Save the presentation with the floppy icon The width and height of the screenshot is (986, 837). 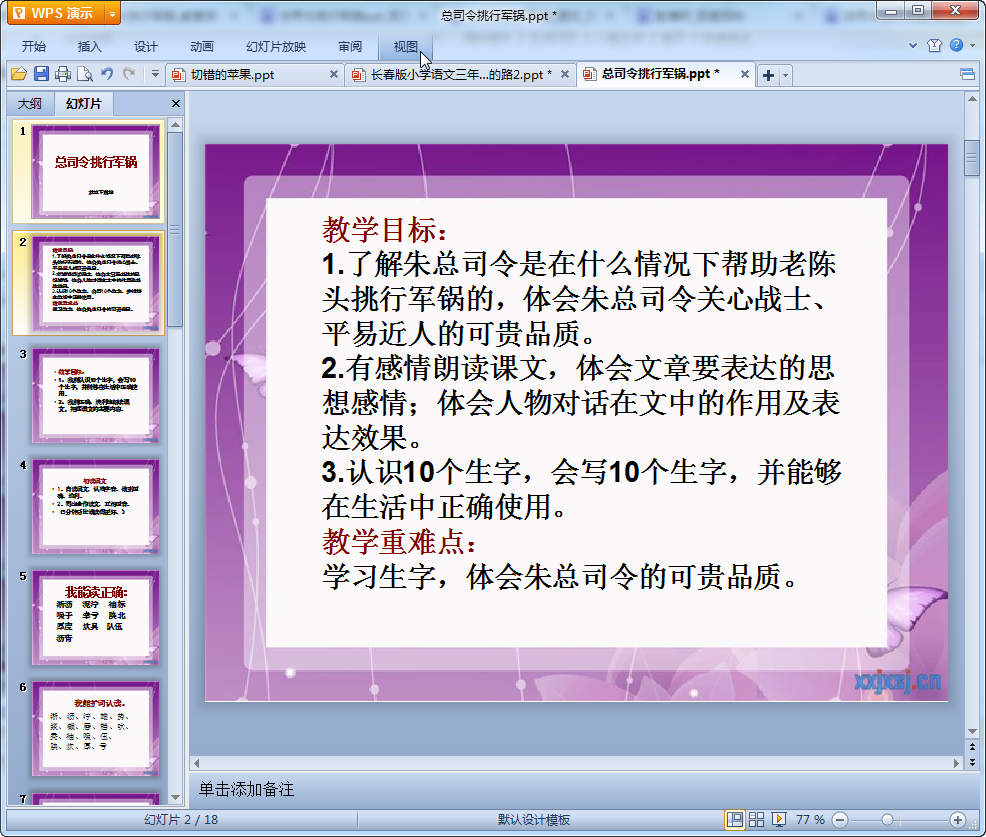point(42,74)
